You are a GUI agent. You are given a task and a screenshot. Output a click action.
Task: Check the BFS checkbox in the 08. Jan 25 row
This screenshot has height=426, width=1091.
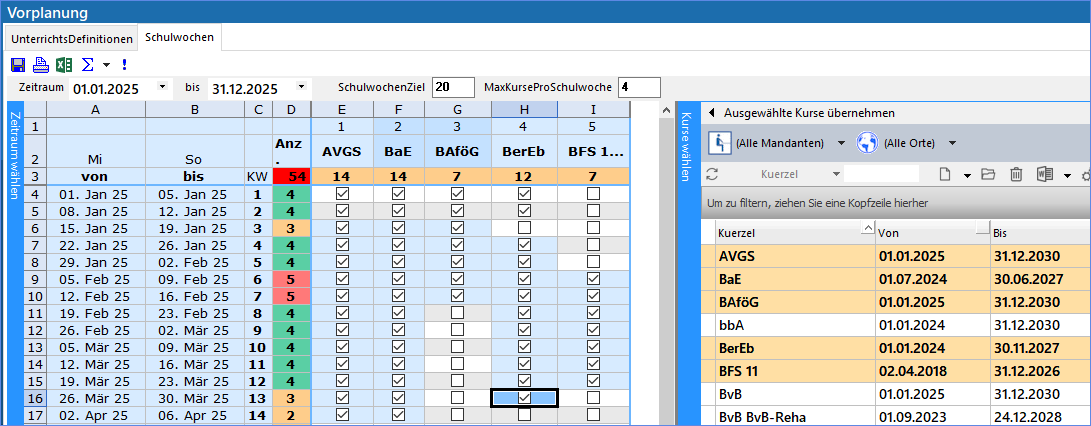click(x=594, y=211)
